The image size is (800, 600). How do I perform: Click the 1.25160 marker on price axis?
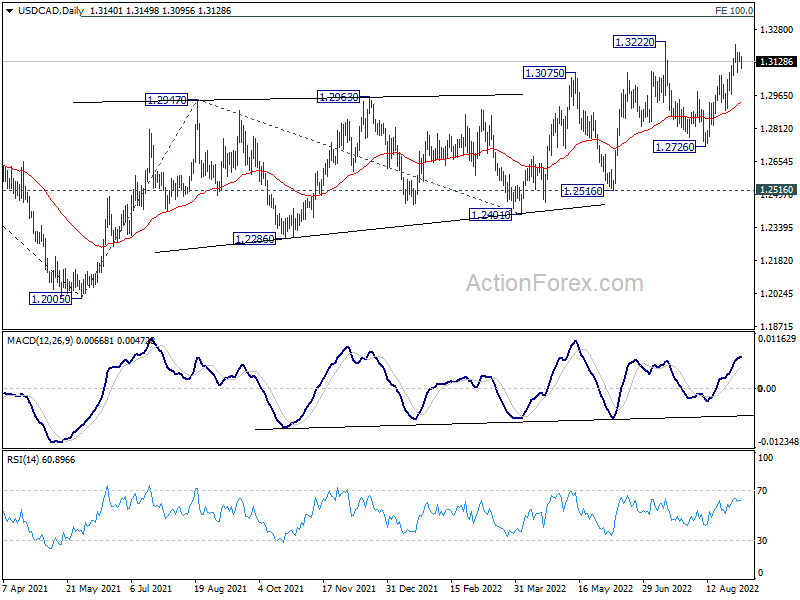click(x=776, y=190)
